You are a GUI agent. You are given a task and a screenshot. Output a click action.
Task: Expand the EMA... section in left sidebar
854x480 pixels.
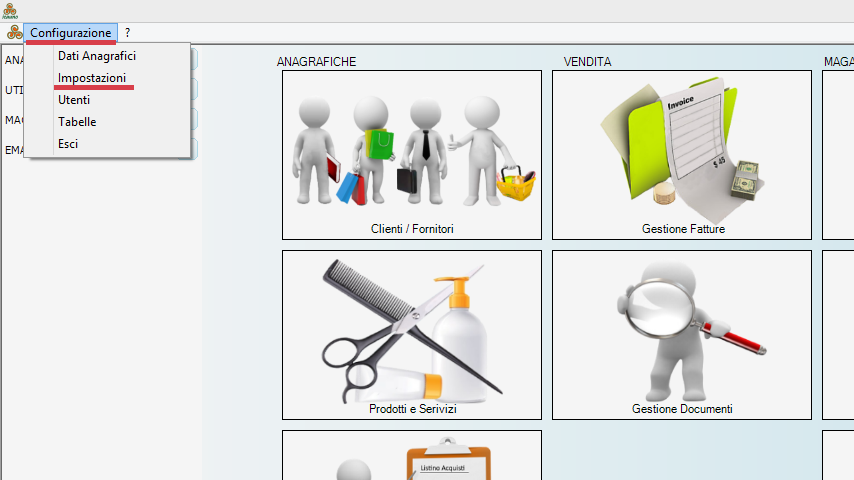[13, 150]
